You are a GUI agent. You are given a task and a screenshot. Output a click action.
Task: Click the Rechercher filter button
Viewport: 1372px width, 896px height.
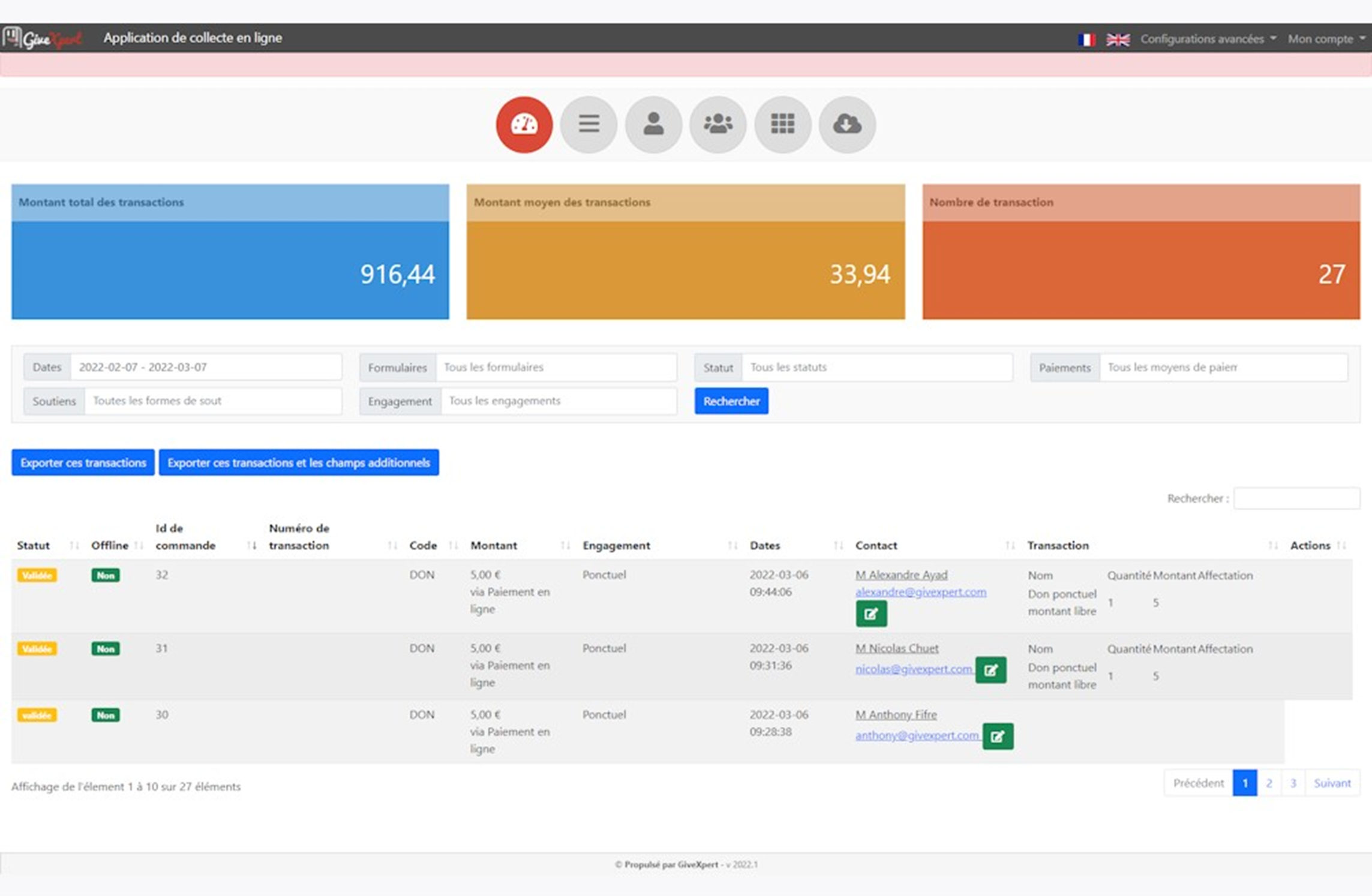click(x=731, y=401)
